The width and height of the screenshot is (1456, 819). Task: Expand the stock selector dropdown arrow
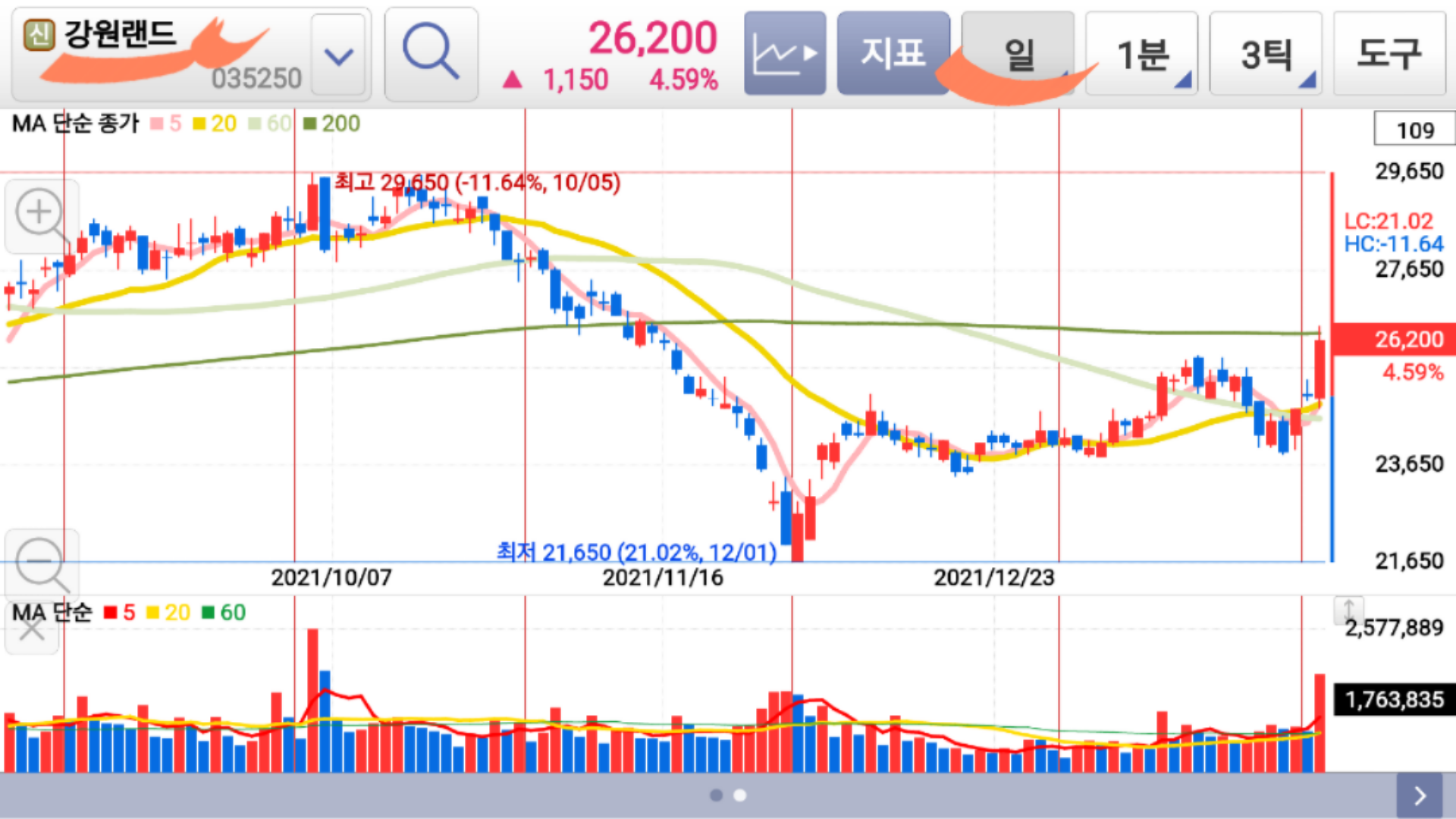(338, 55)
